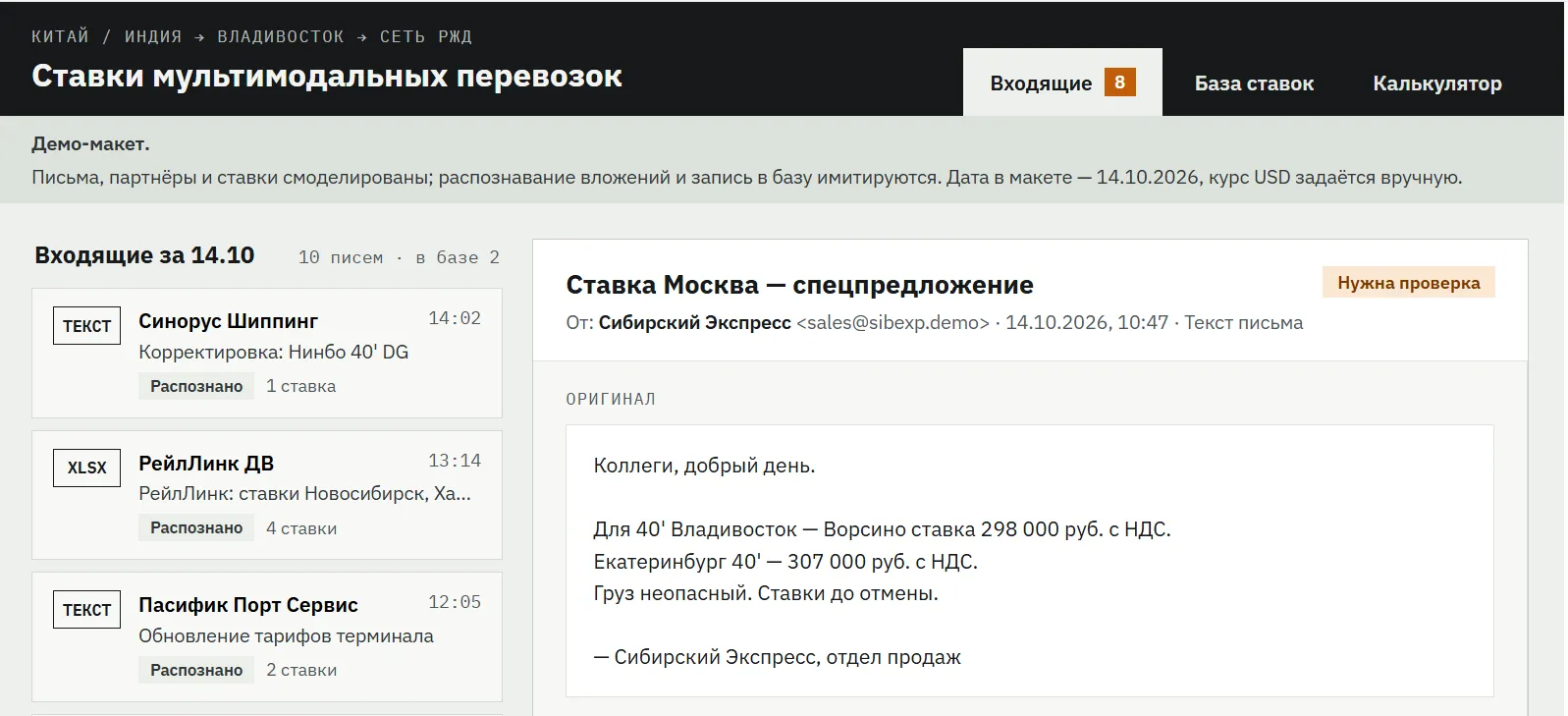
Task: Click the page title Ставки мультимодальных перевозок
Action: coord(327,76)
